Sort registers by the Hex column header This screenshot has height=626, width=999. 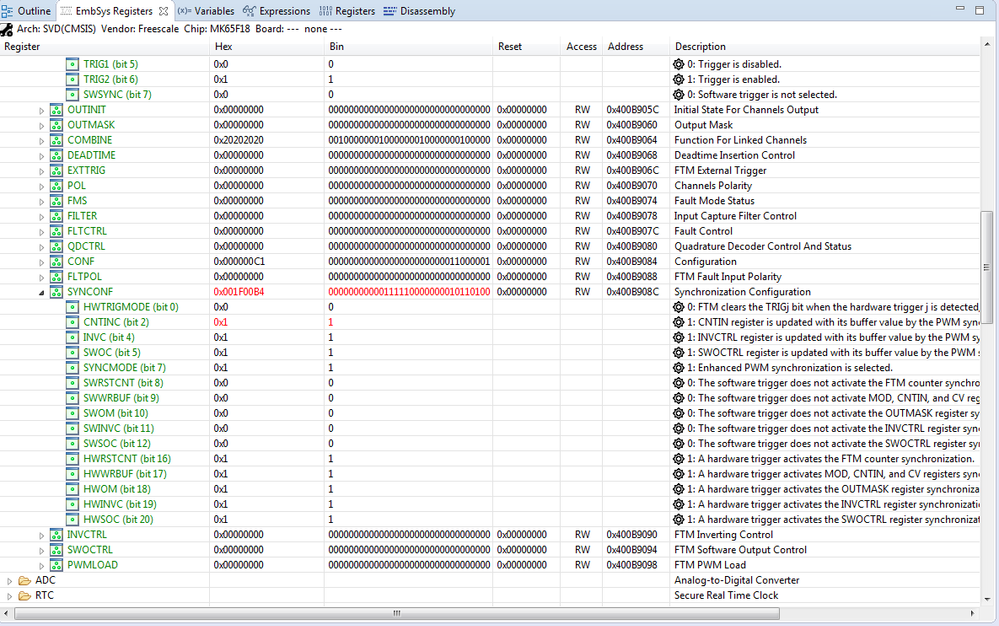228,46
